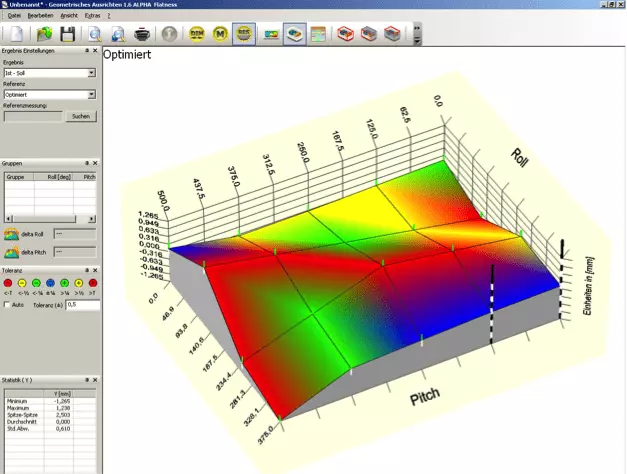Click the highlighted RES toolbar button
The width and height of the screenshot is (627, 474).
click(x=244, y=35)
